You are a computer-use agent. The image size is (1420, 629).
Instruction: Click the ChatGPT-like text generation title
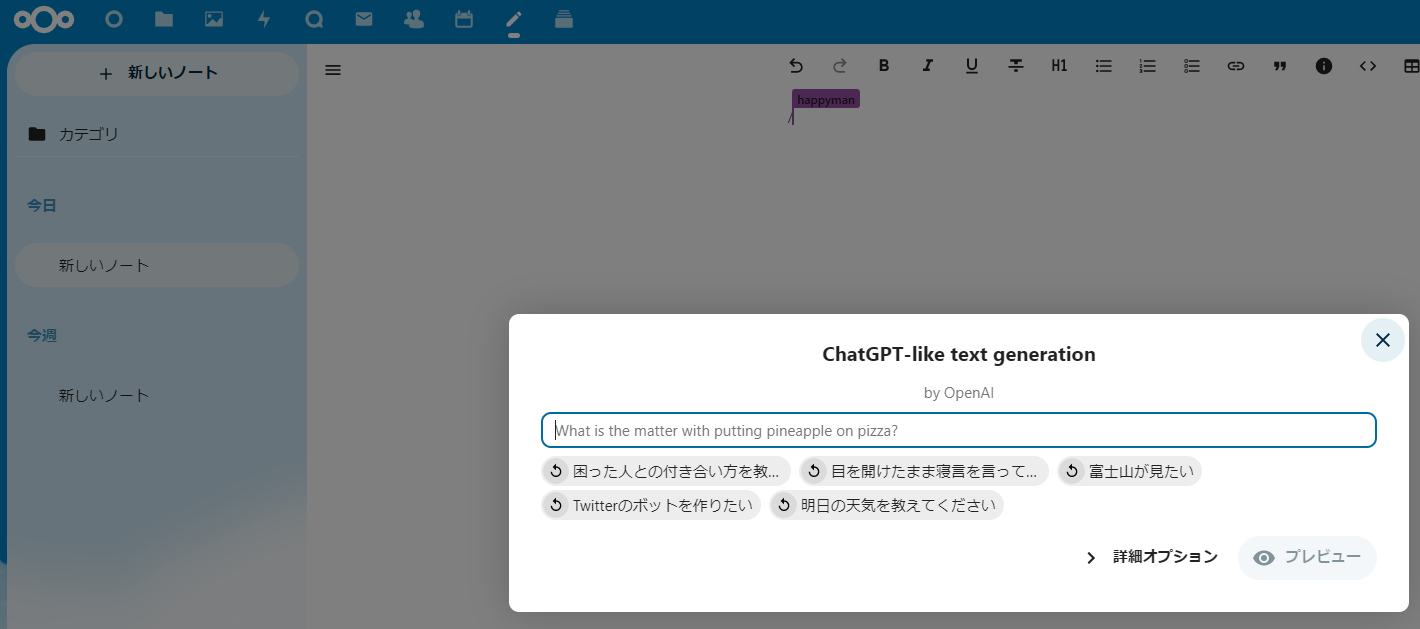pos(959,354)
